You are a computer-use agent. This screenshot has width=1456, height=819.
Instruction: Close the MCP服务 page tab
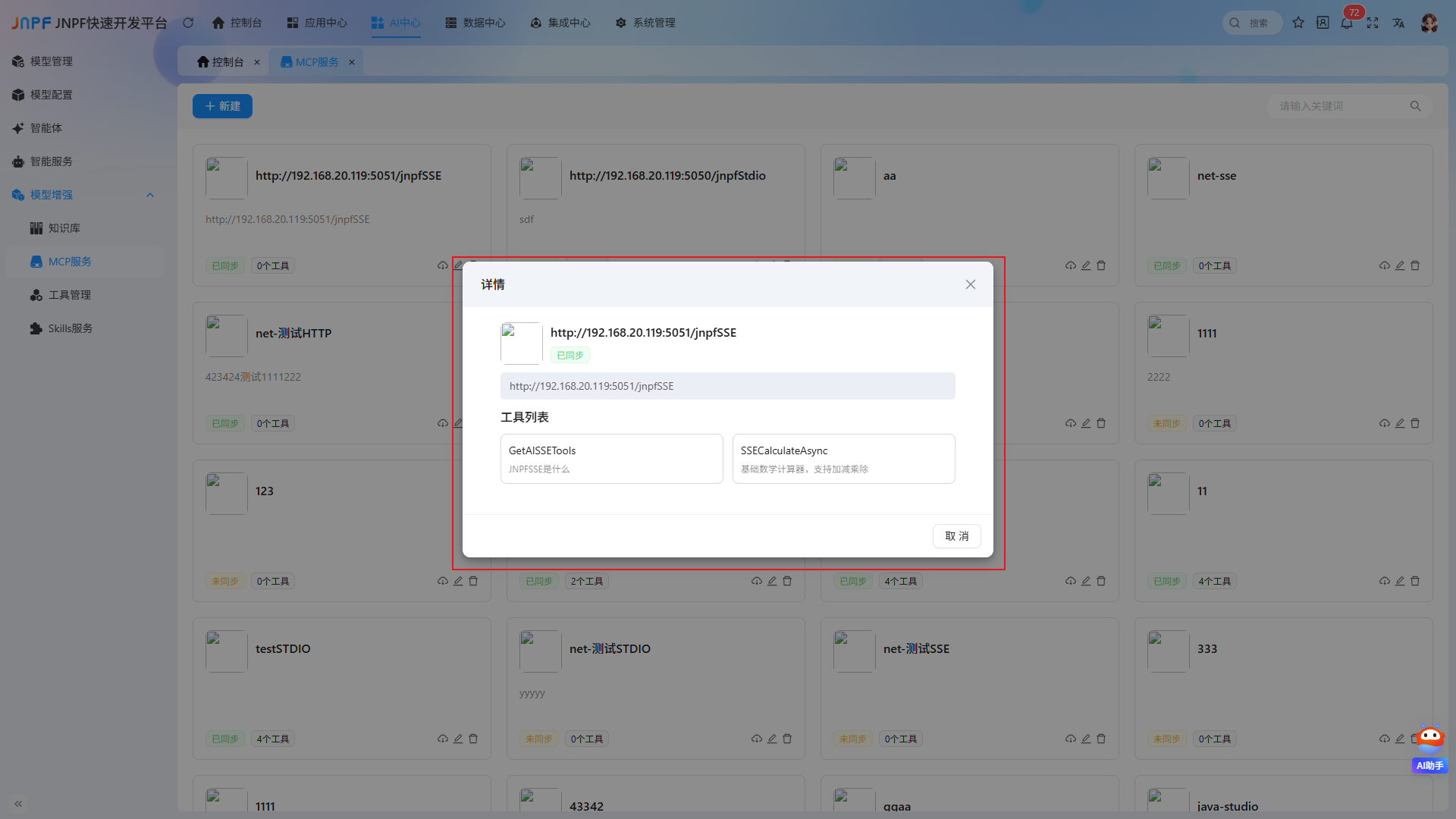(352, 62)
